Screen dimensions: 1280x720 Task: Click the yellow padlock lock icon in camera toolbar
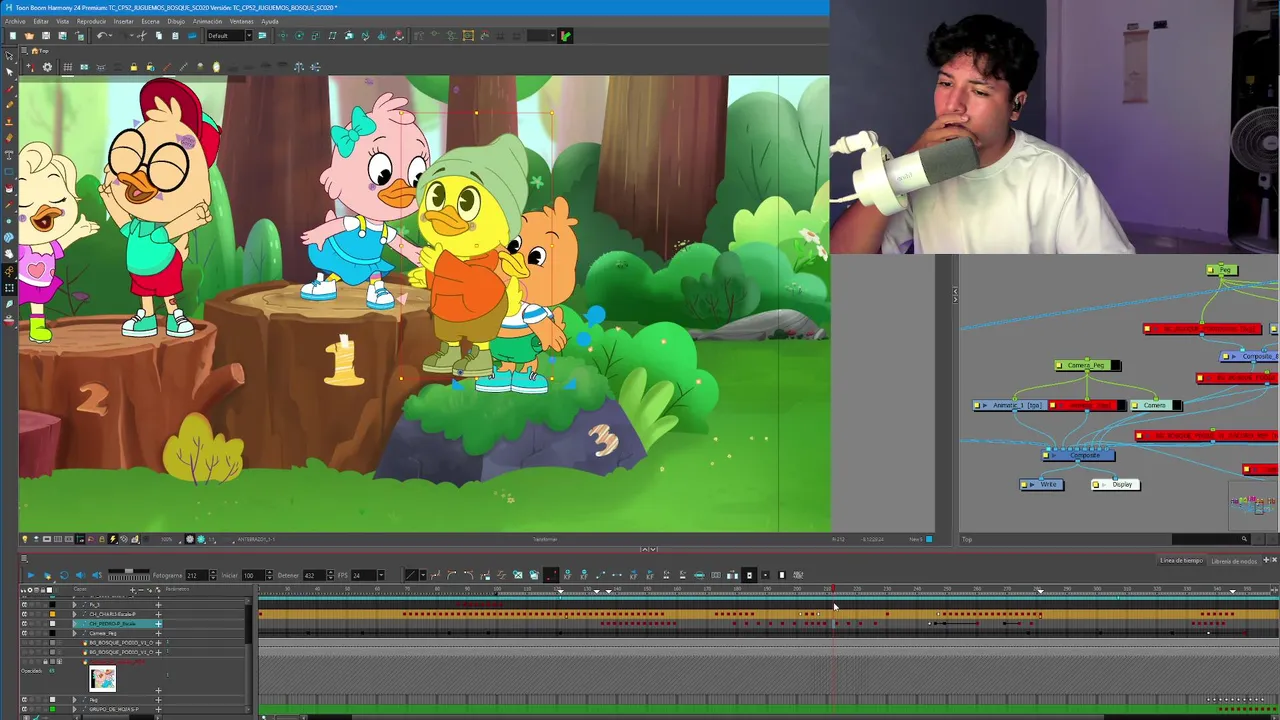[133, 67]
